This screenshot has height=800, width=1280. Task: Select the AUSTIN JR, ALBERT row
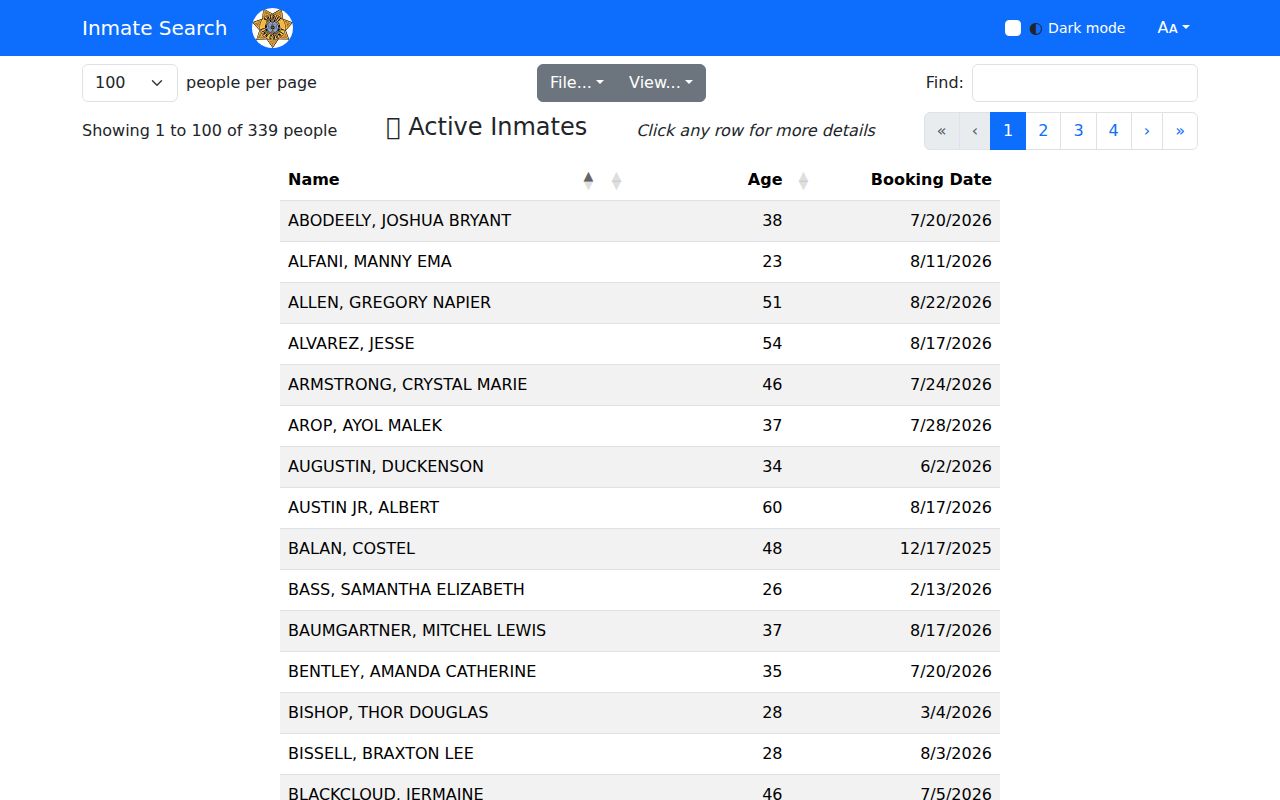point(640,508)
